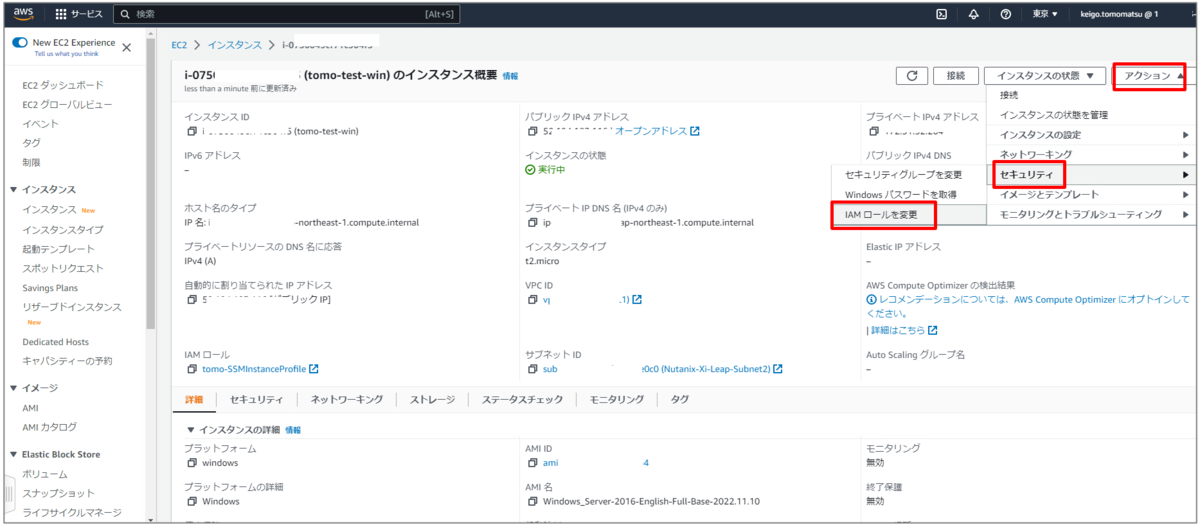Copy the IAM role name icon

tap(191, 369)
